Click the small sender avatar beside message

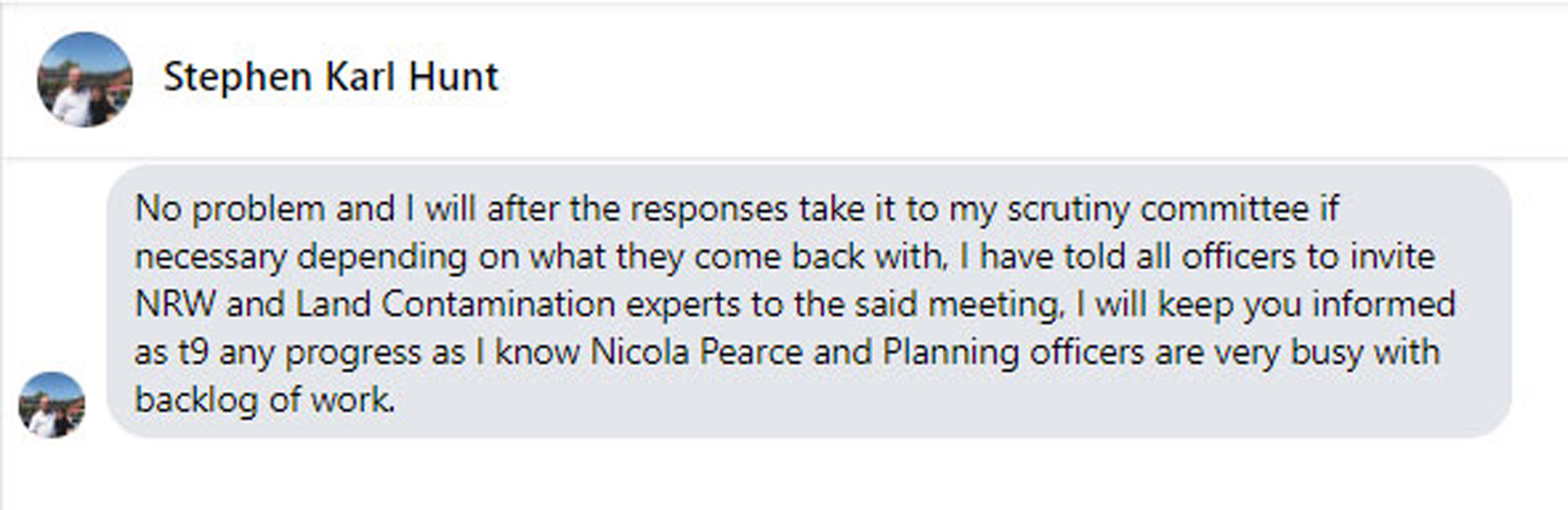tap(52, 404)
